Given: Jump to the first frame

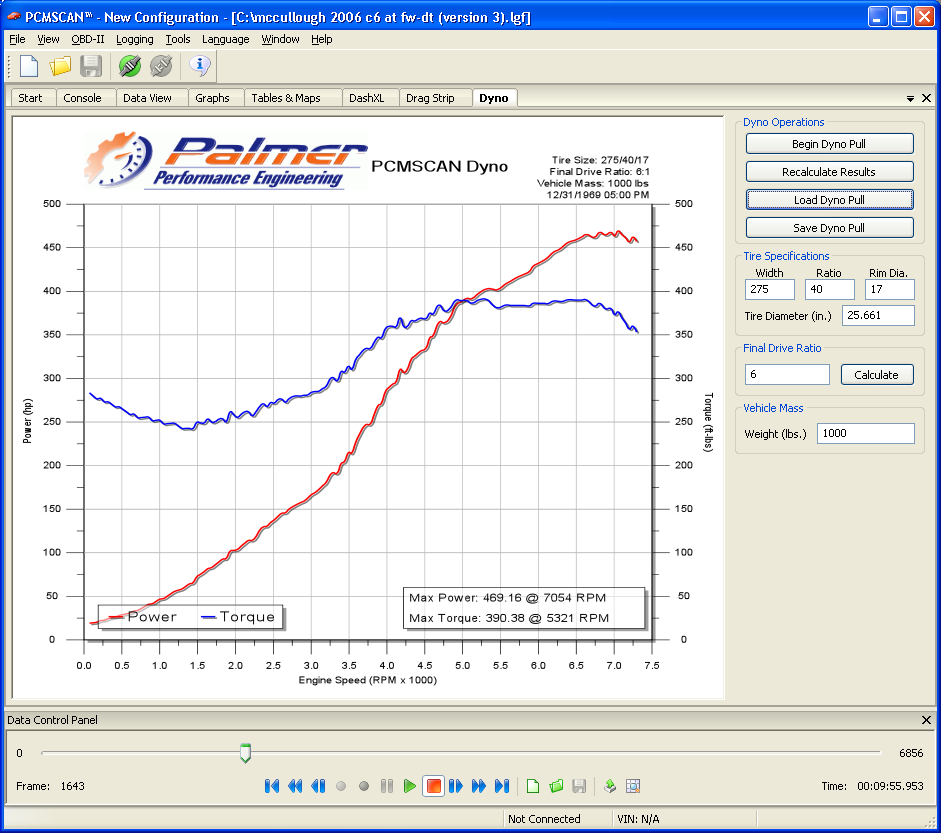Looking at the screenshot, I should 272,786.
